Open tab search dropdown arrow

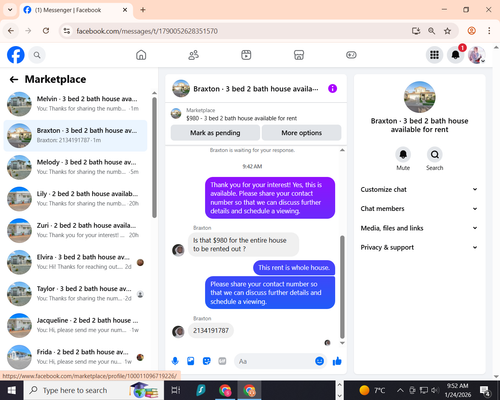tap(10, 10)
